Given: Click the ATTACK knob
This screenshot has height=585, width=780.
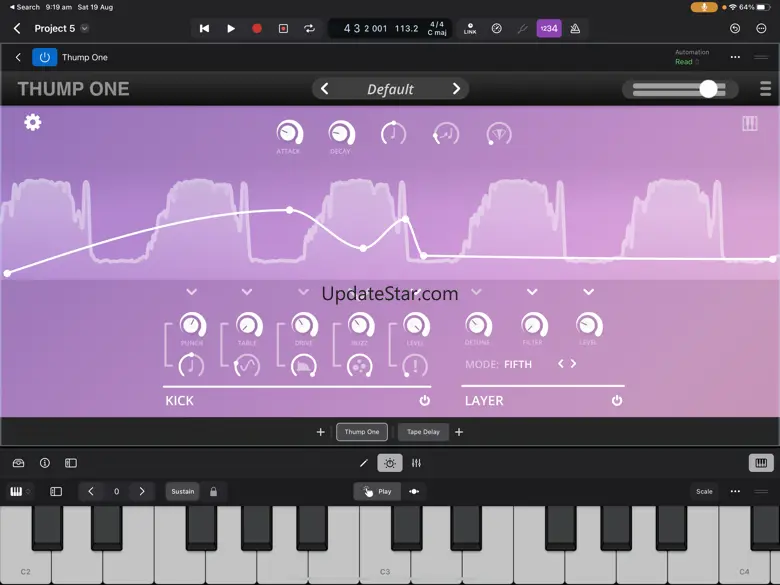Looking at the screenshot, I should [289, 133].
